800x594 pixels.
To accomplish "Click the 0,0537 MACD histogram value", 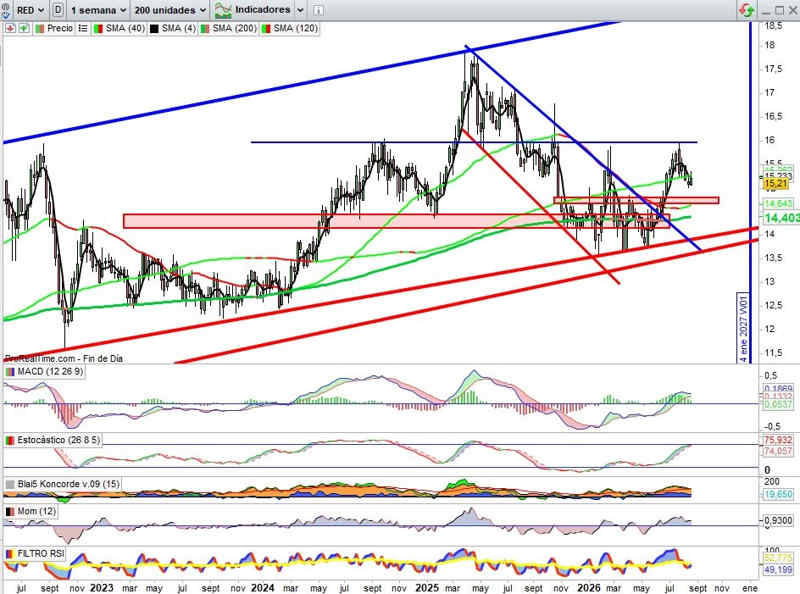I will [x=778, y=404].
